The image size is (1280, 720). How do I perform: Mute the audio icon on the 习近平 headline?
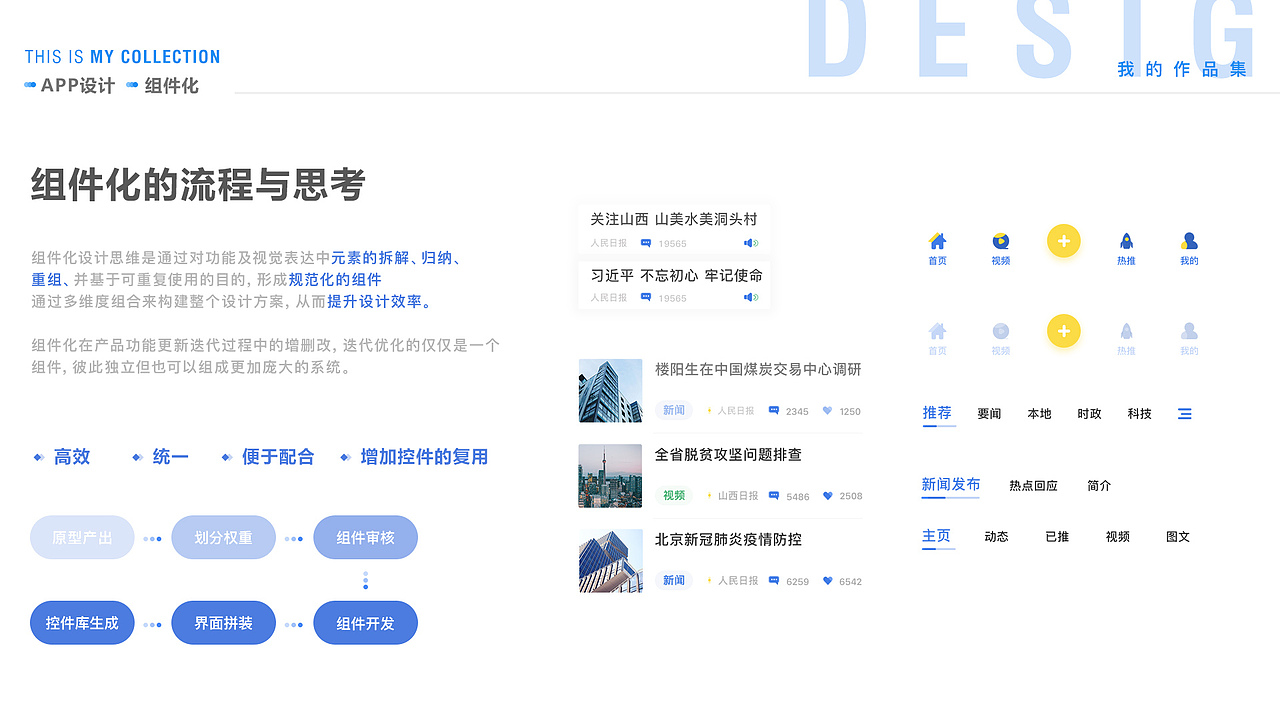pos(751,297)
